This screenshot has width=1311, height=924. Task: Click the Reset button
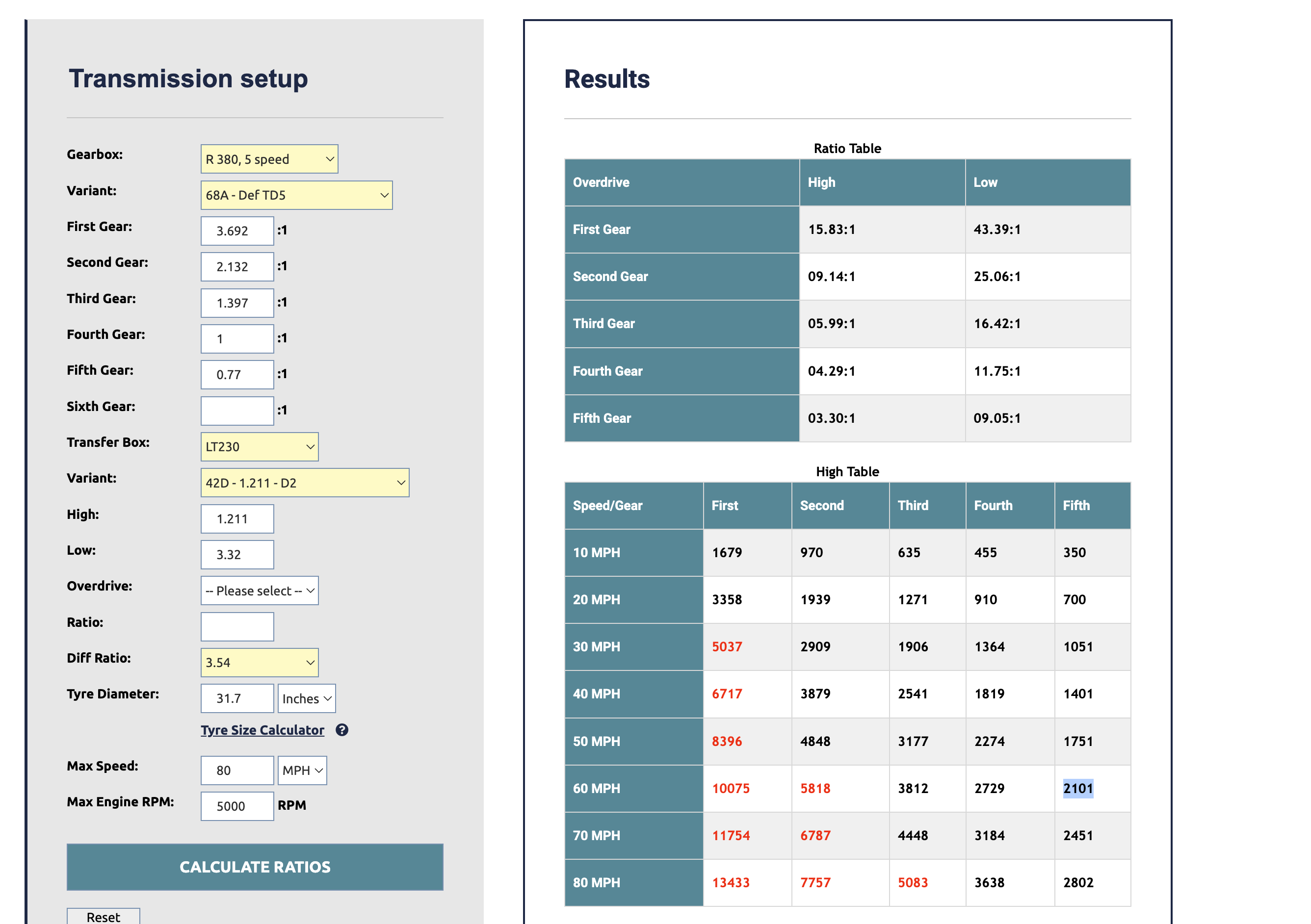point(104,916)
